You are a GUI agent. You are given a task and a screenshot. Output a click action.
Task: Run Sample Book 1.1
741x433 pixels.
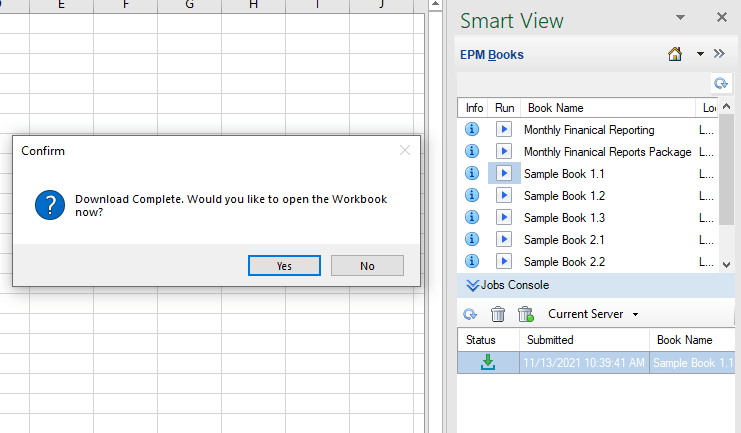[x=504, y=173]
